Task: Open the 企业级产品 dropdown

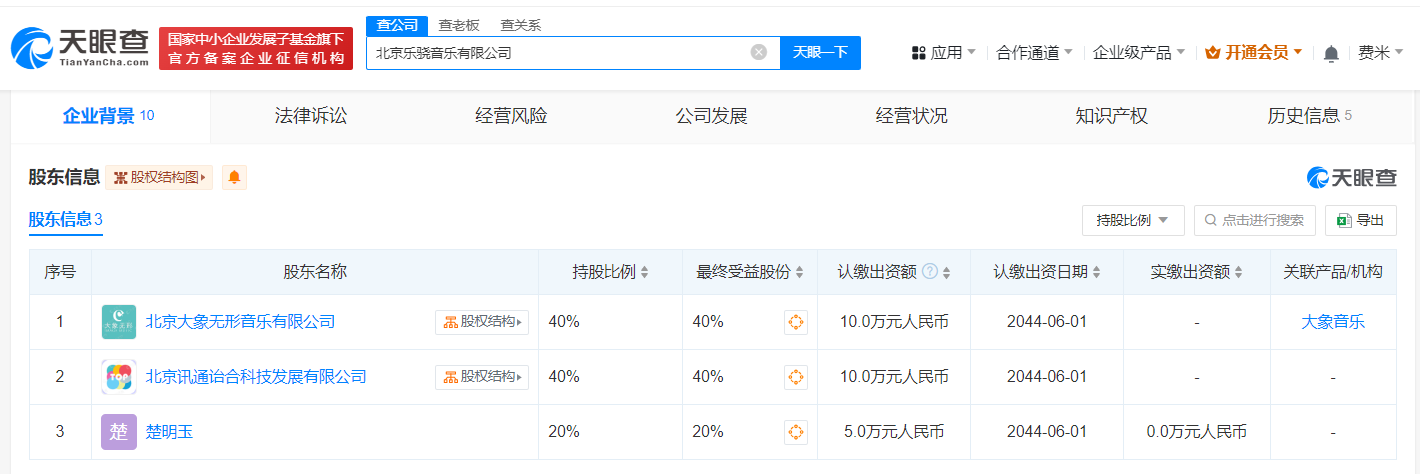Action: coord(1138,52)
